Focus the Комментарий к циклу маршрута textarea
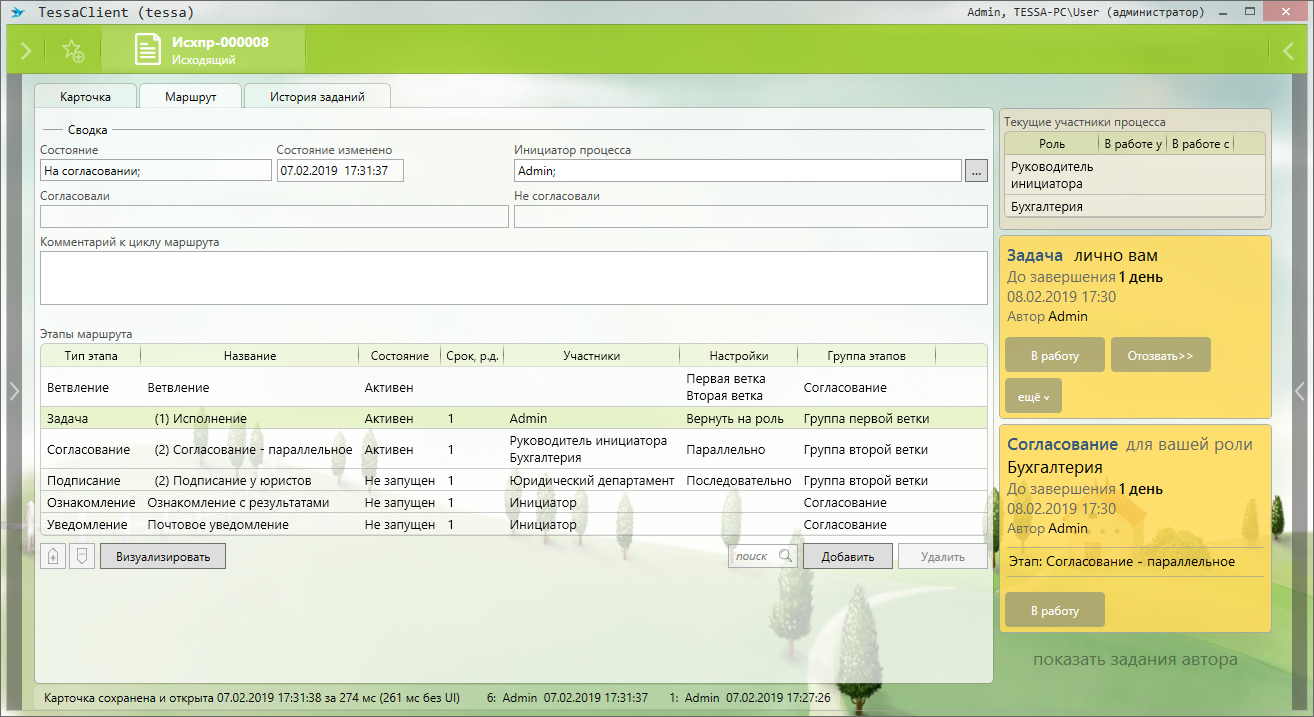The image size is (1314, 717). click(x=514, y=277)
